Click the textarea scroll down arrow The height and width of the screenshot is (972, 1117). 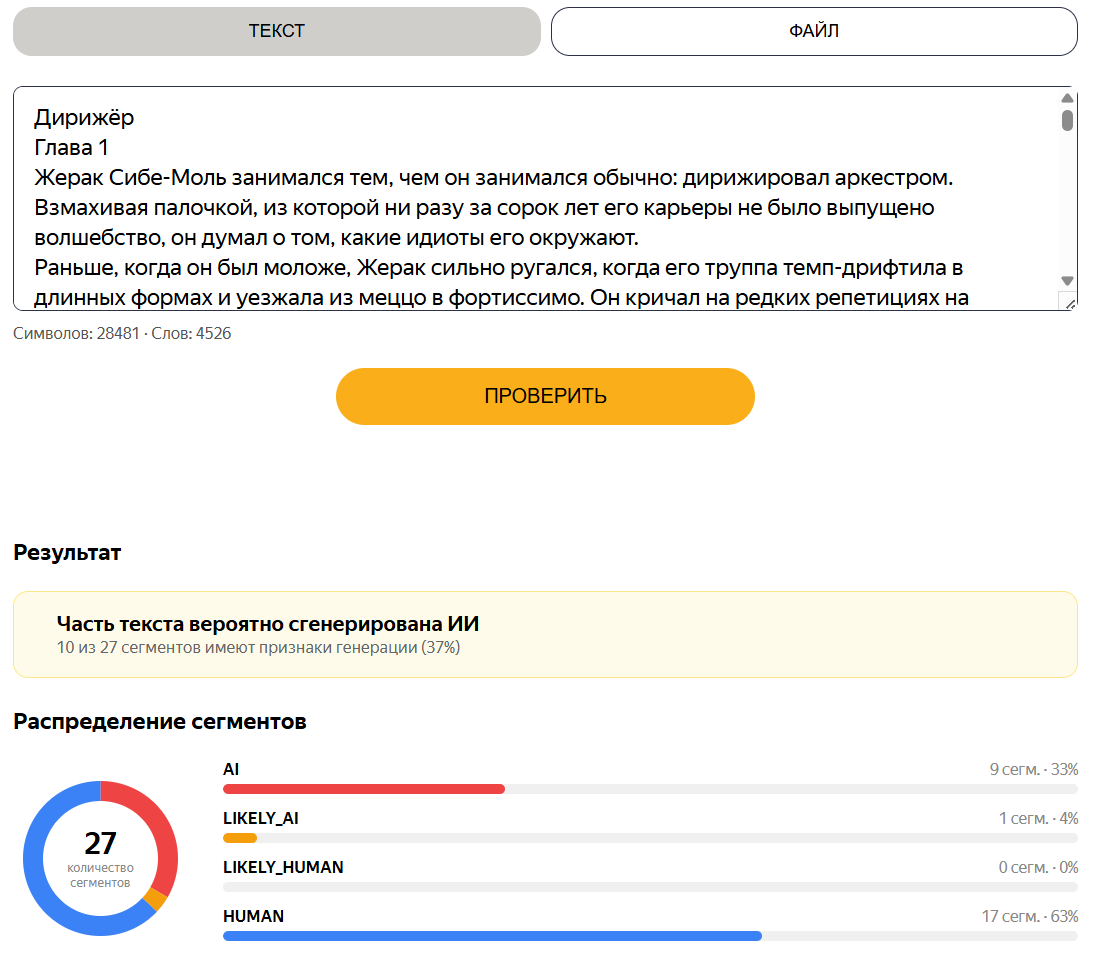pos(1066,281)
